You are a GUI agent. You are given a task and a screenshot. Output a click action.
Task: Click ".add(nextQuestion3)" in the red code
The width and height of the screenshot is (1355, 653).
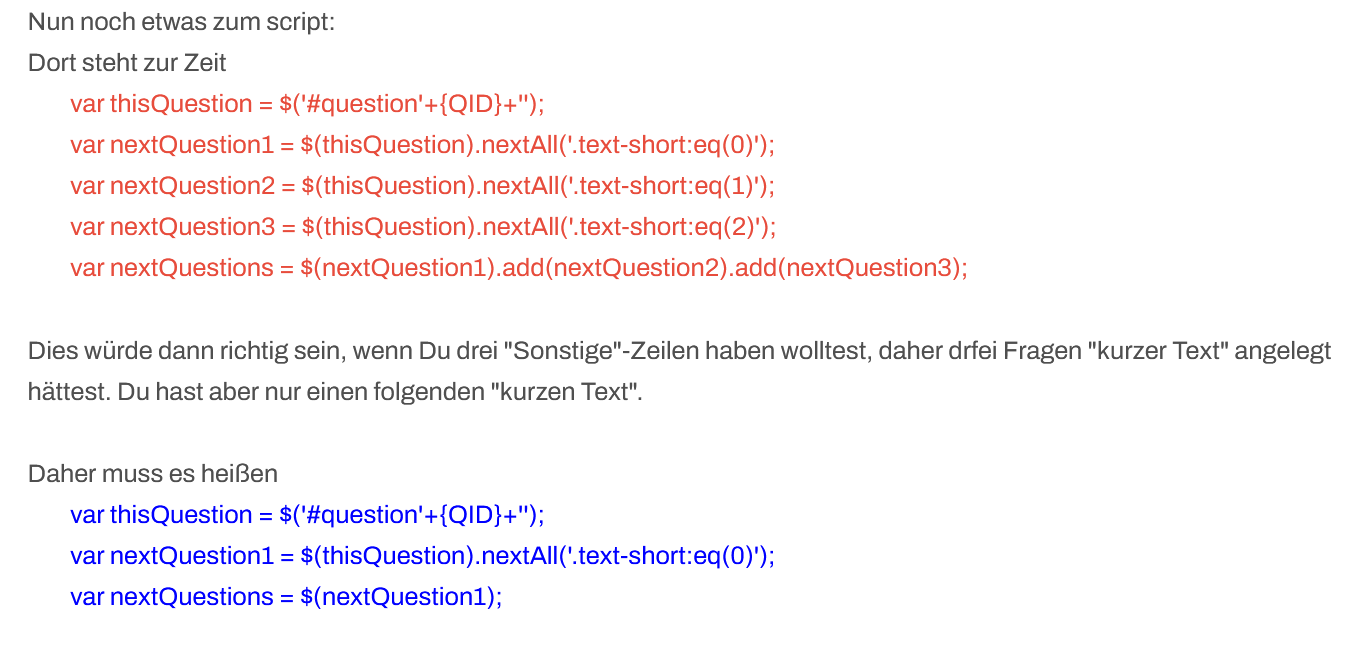point(851,268)
